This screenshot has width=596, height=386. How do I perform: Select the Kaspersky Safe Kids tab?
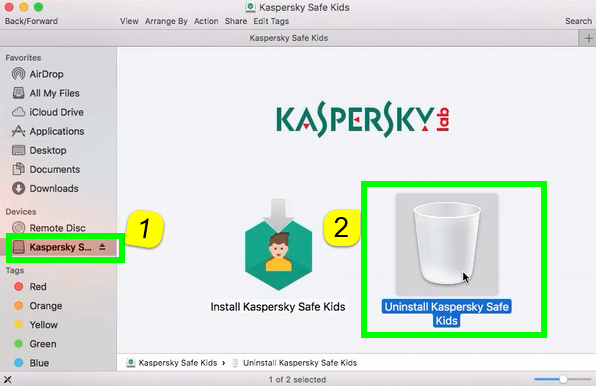point(288,38)
